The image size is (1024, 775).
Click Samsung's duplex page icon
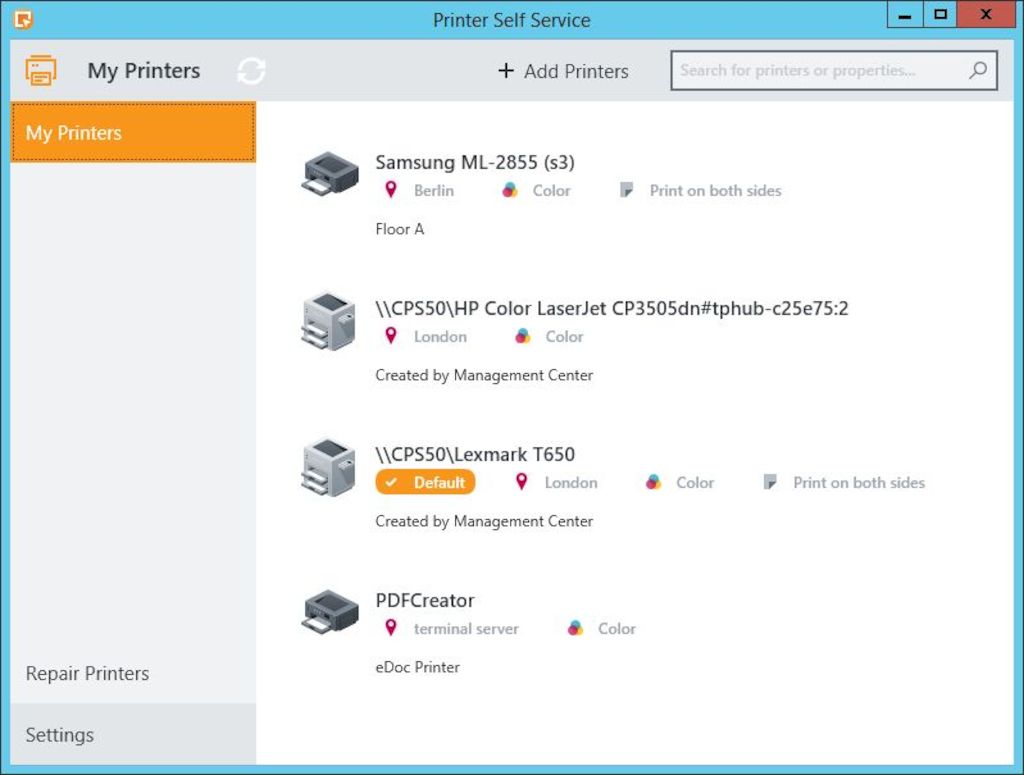click(x=626, y=190)
